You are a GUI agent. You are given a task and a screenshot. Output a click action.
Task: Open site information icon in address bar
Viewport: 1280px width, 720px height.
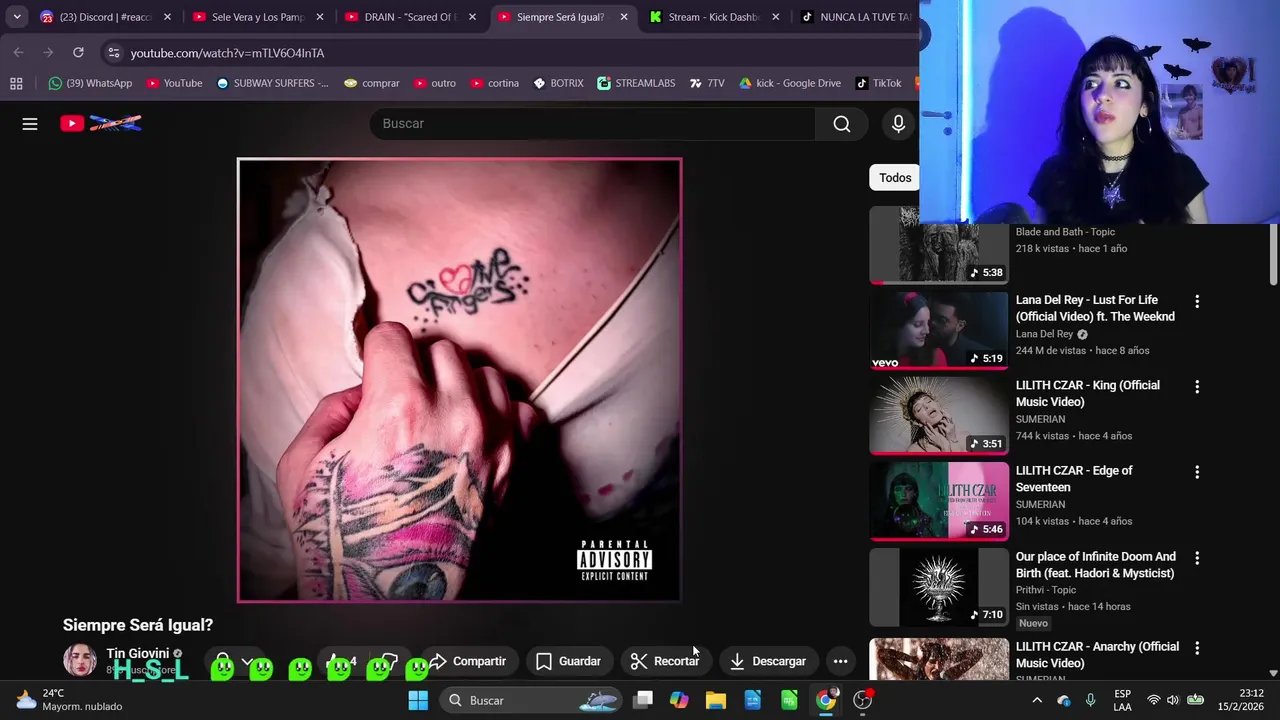click(x=114, y=52)
